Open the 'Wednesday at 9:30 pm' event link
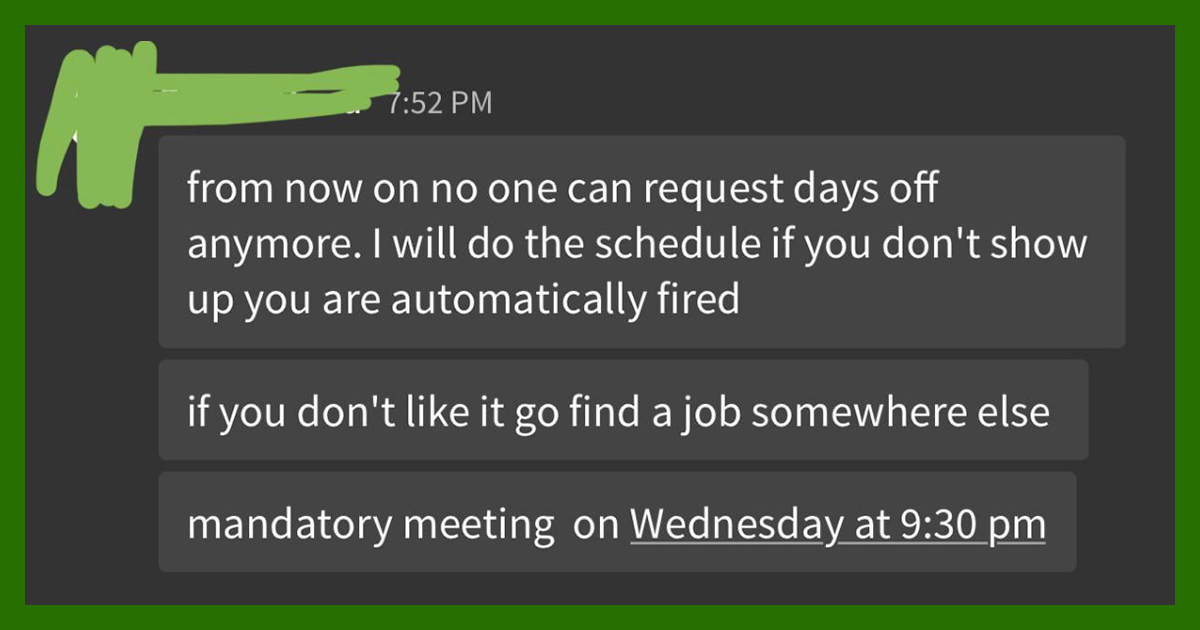 click(x=838, y=522)
